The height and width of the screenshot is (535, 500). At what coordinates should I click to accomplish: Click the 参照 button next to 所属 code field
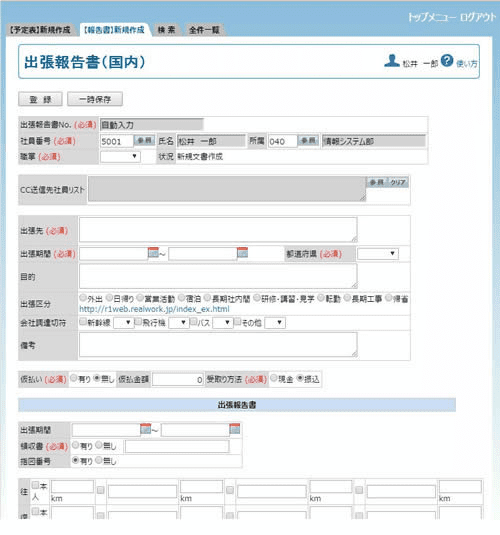309,141
